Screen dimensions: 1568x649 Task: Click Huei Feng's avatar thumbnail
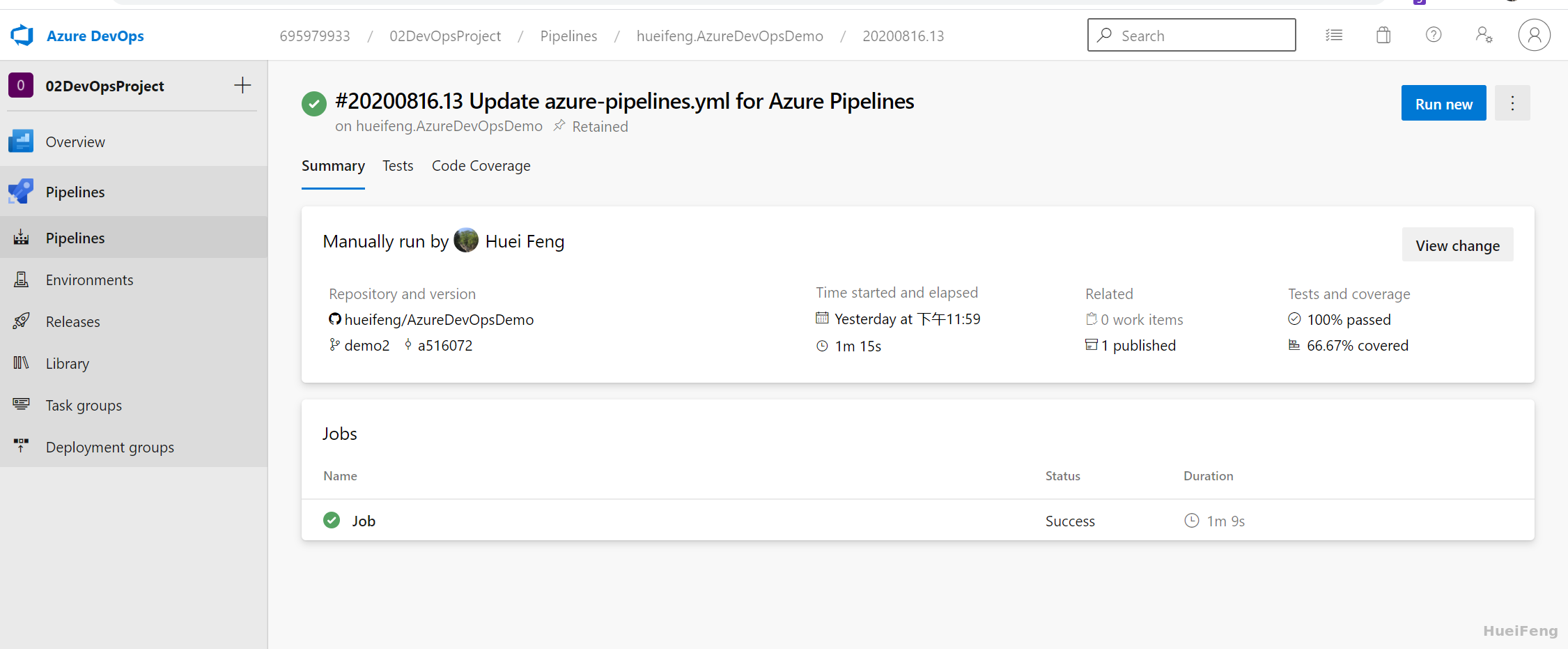466,240
